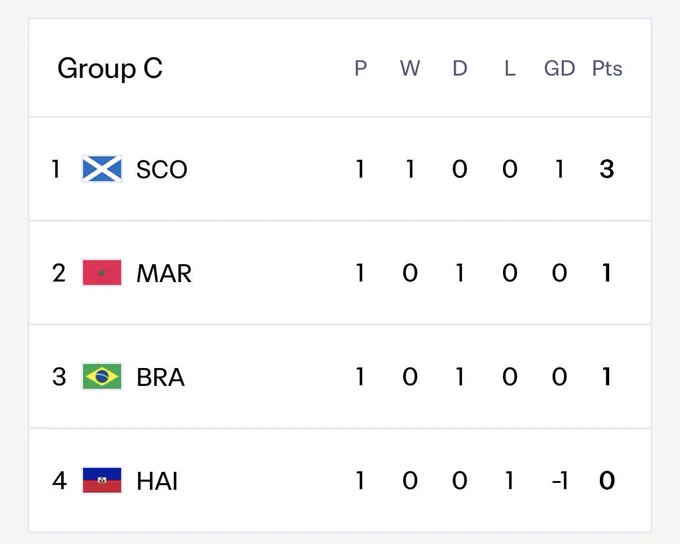Click rank number 2 beside MAR
The width and height of the screenshot is (680, 544).
point(59,273)
